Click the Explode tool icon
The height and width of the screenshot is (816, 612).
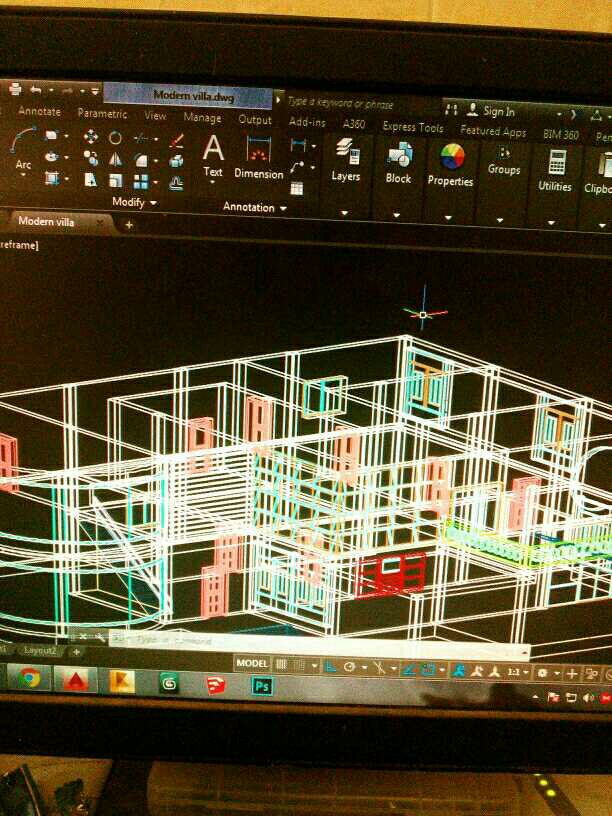coord(176,161)
